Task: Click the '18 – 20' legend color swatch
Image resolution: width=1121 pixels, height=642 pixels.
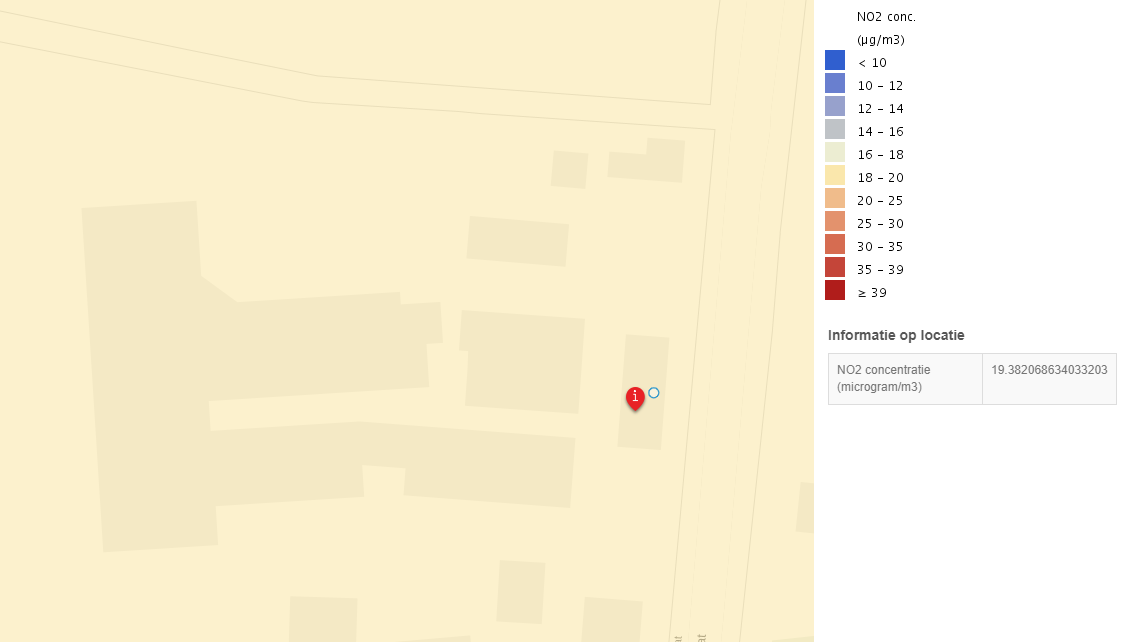Action: tap(835, 175)
